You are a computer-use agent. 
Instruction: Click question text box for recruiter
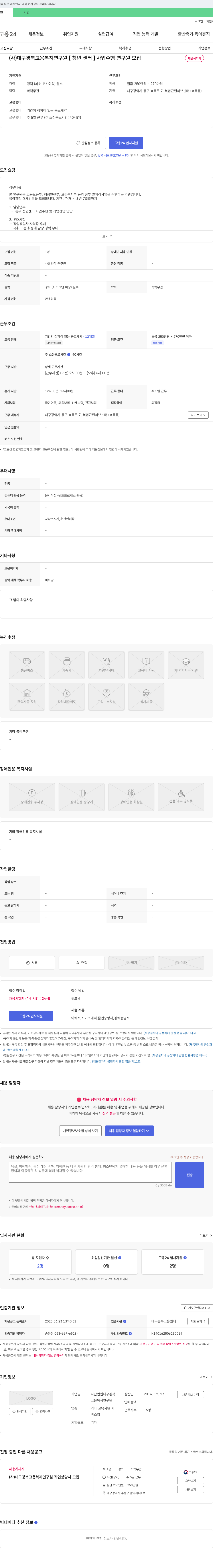tap(90, 1172)
